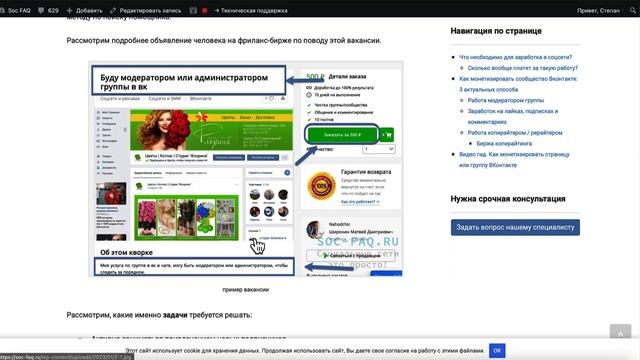The width and height of the screenshot is (640, 360).
Task: Accept cookies with the OK button
Action: [x=497, y=350]
